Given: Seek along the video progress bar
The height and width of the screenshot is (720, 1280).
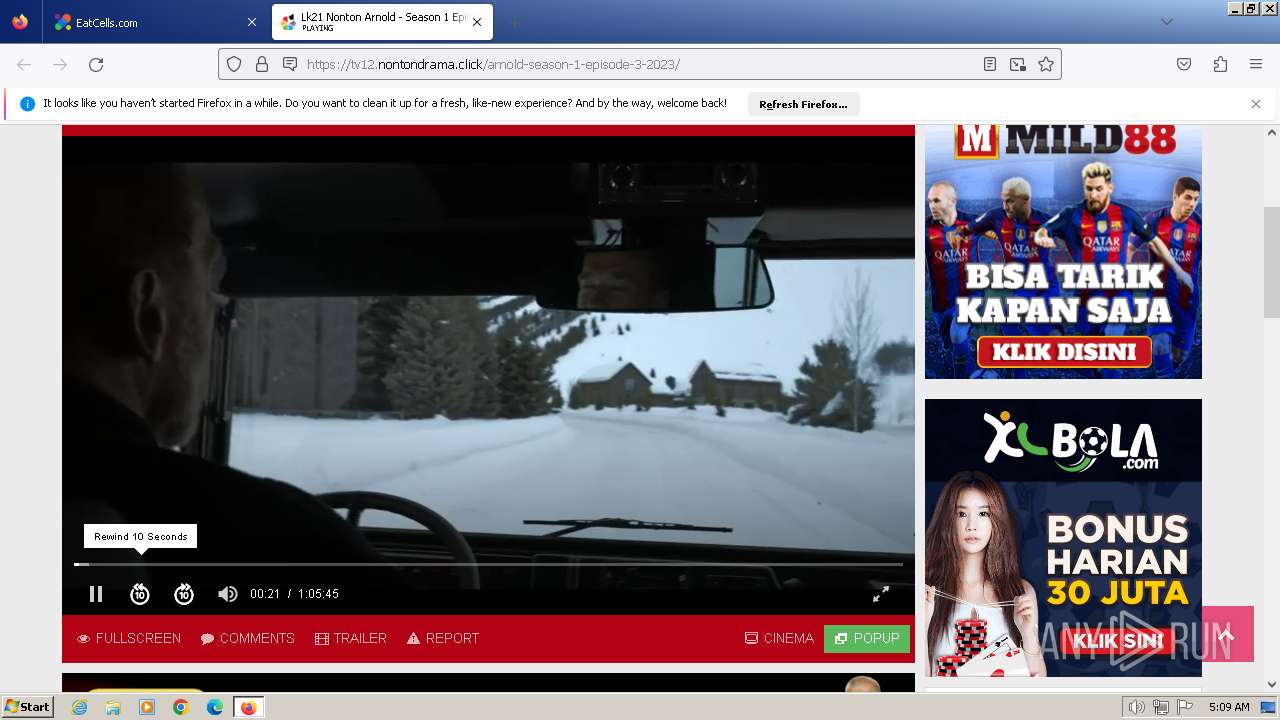Looking at the screenshot, I should (488, 564).
